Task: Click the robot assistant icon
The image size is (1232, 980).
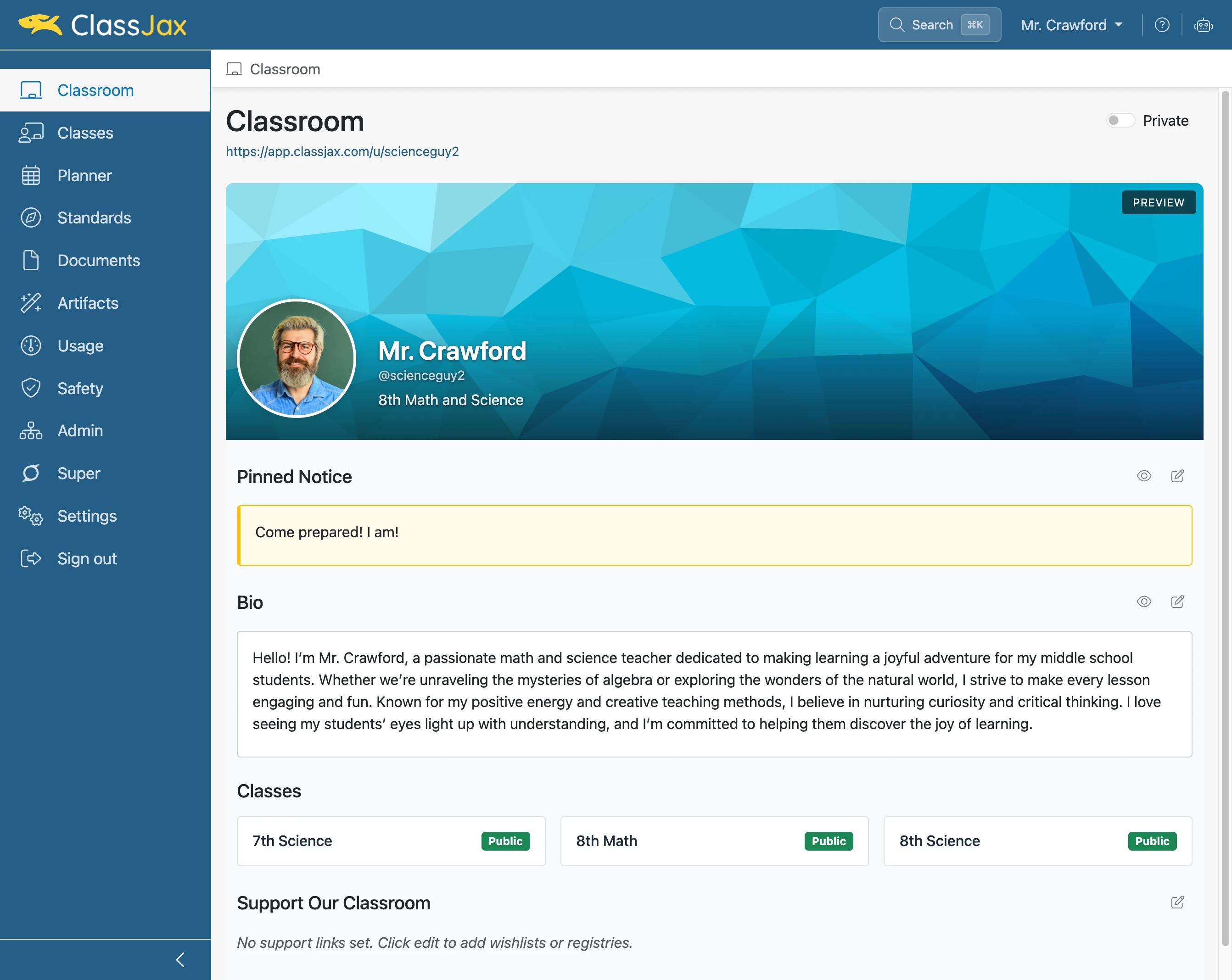Action: tap(1203, 25)
